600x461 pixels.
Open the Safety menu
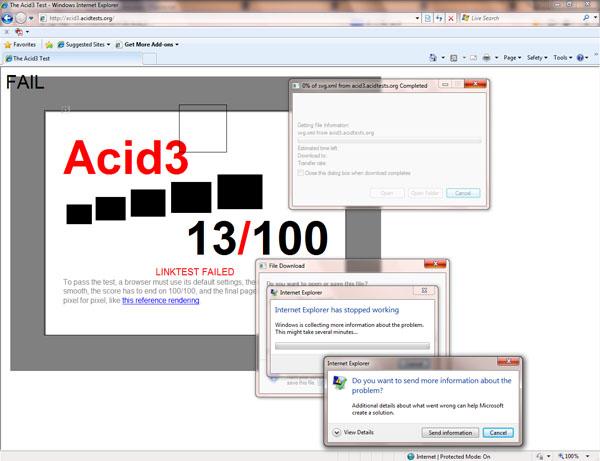(x=537, y=58)
